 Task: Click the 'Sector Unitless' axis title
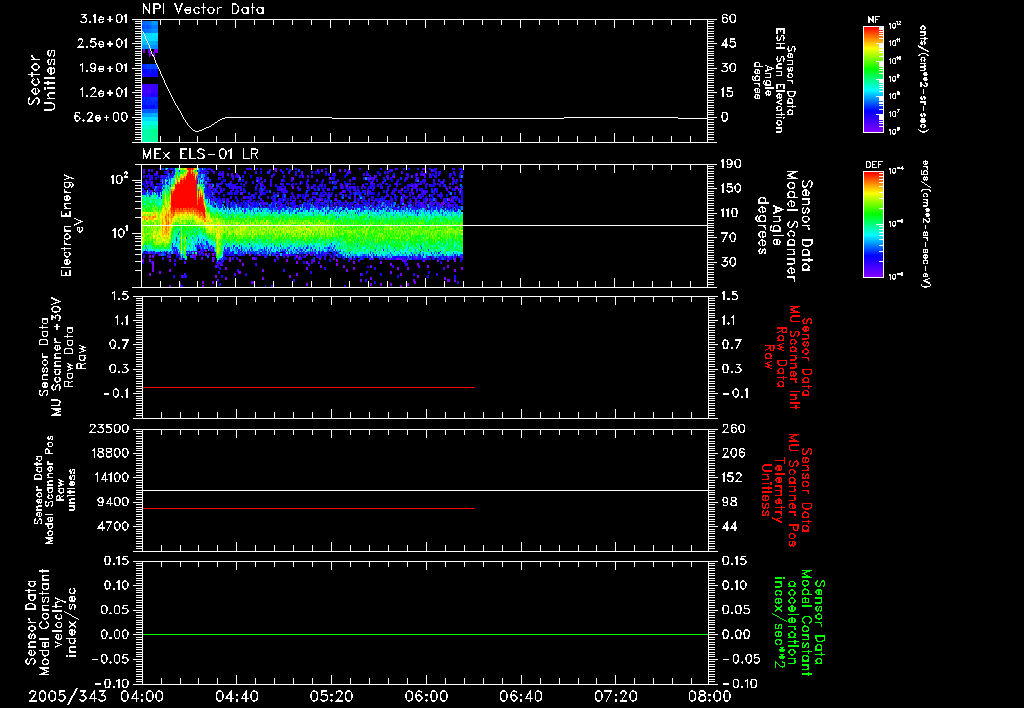click(x=42, y=80)
